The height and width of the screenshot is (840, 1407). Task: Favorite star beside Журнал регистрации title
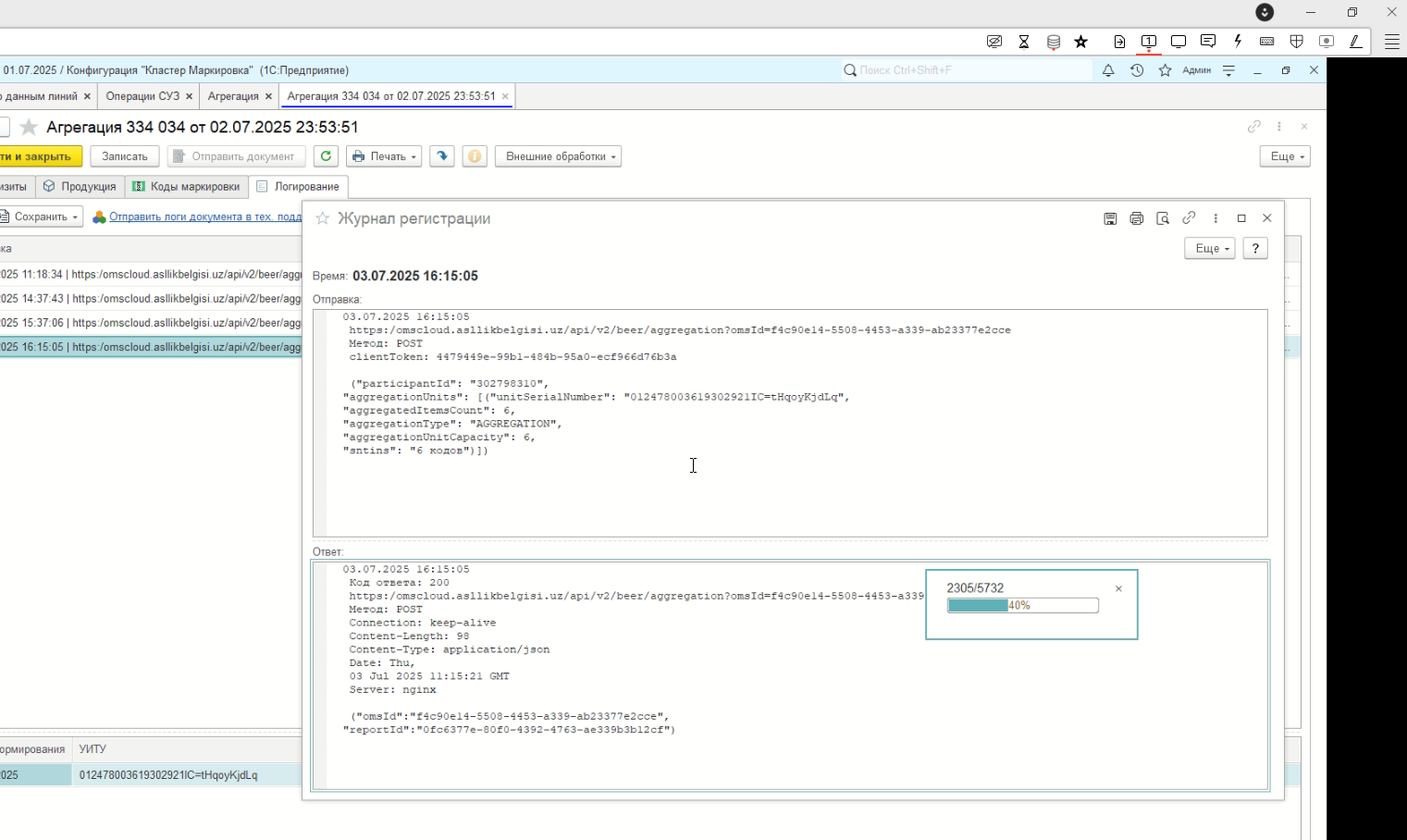(322, 218)
